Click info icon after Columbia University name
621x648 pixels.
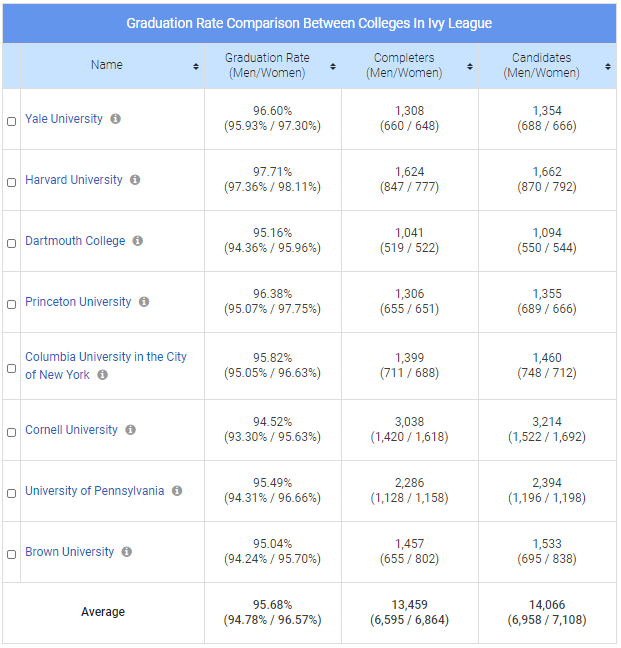(x=102, y=375)
